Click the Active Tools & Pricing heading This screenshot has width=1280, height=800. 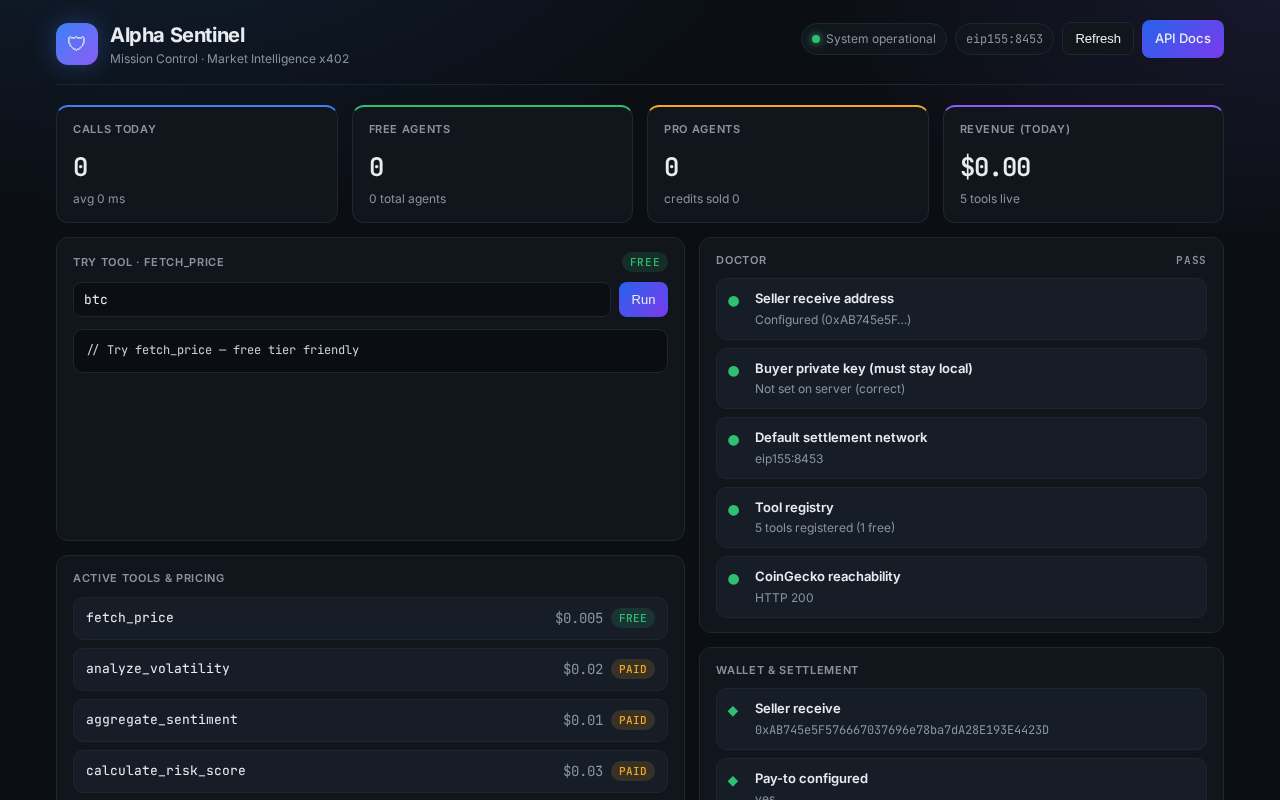[149, 578]
